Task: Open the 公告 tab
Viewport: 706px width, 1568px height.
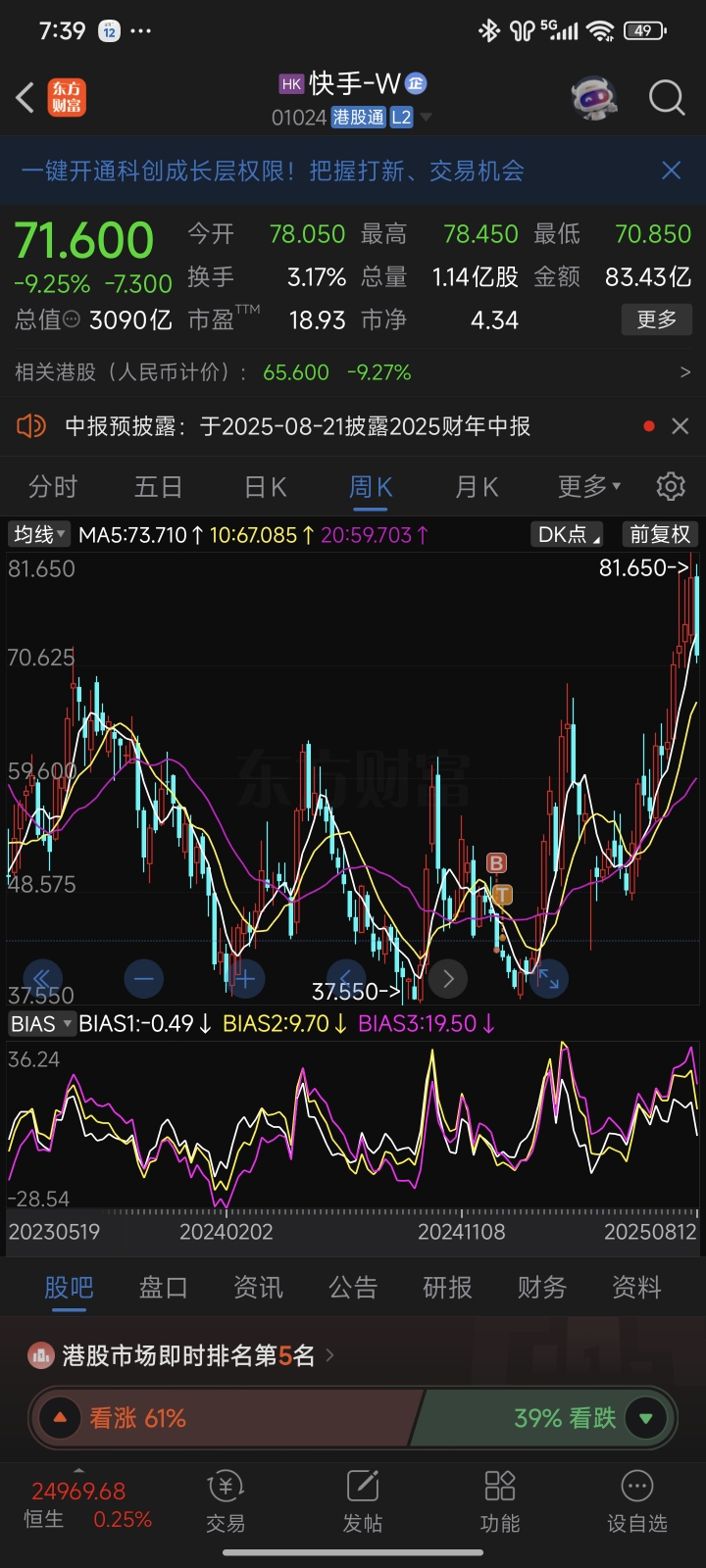Action: pyautogui.click(x=353, y=1287)
